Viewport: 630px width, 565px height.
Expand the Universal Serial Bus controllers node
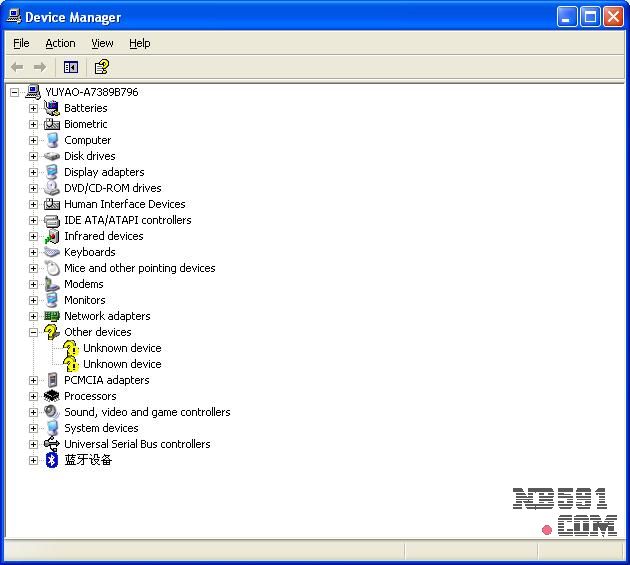(33, 444)
